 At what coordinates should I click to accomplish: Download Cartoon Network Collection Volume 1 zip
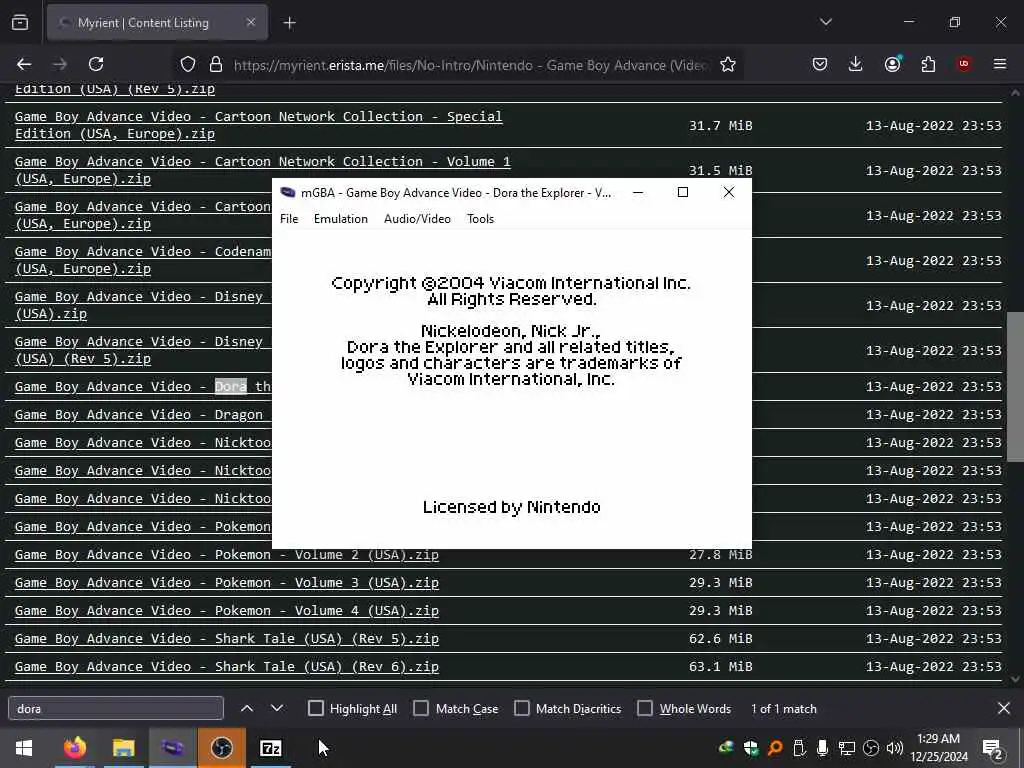(263, 170)
